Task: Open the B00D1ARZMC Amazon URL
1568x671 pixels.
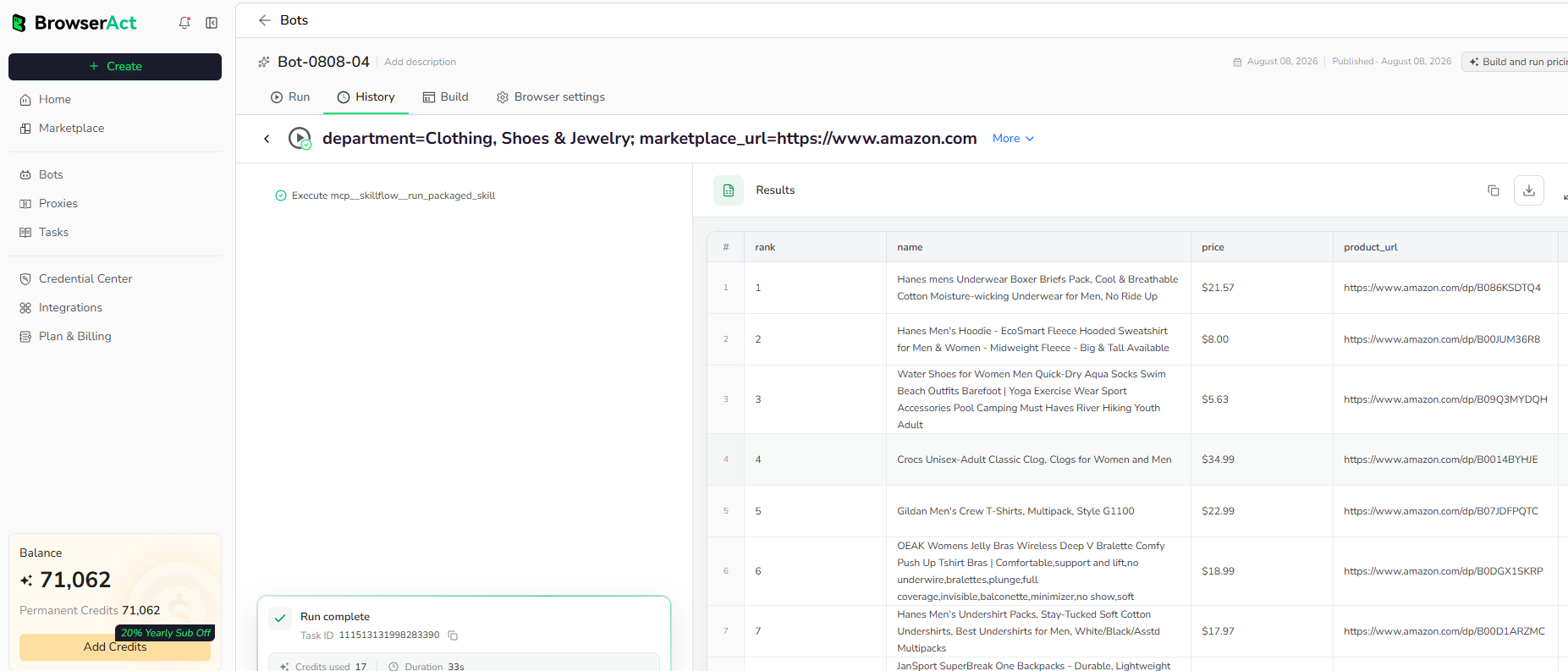Action: point(1444,631)
